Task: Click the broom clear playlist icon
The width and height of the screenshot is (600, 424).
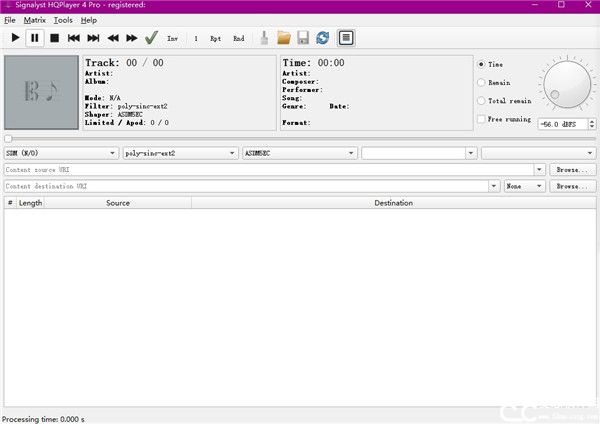Action: [265, 38]
